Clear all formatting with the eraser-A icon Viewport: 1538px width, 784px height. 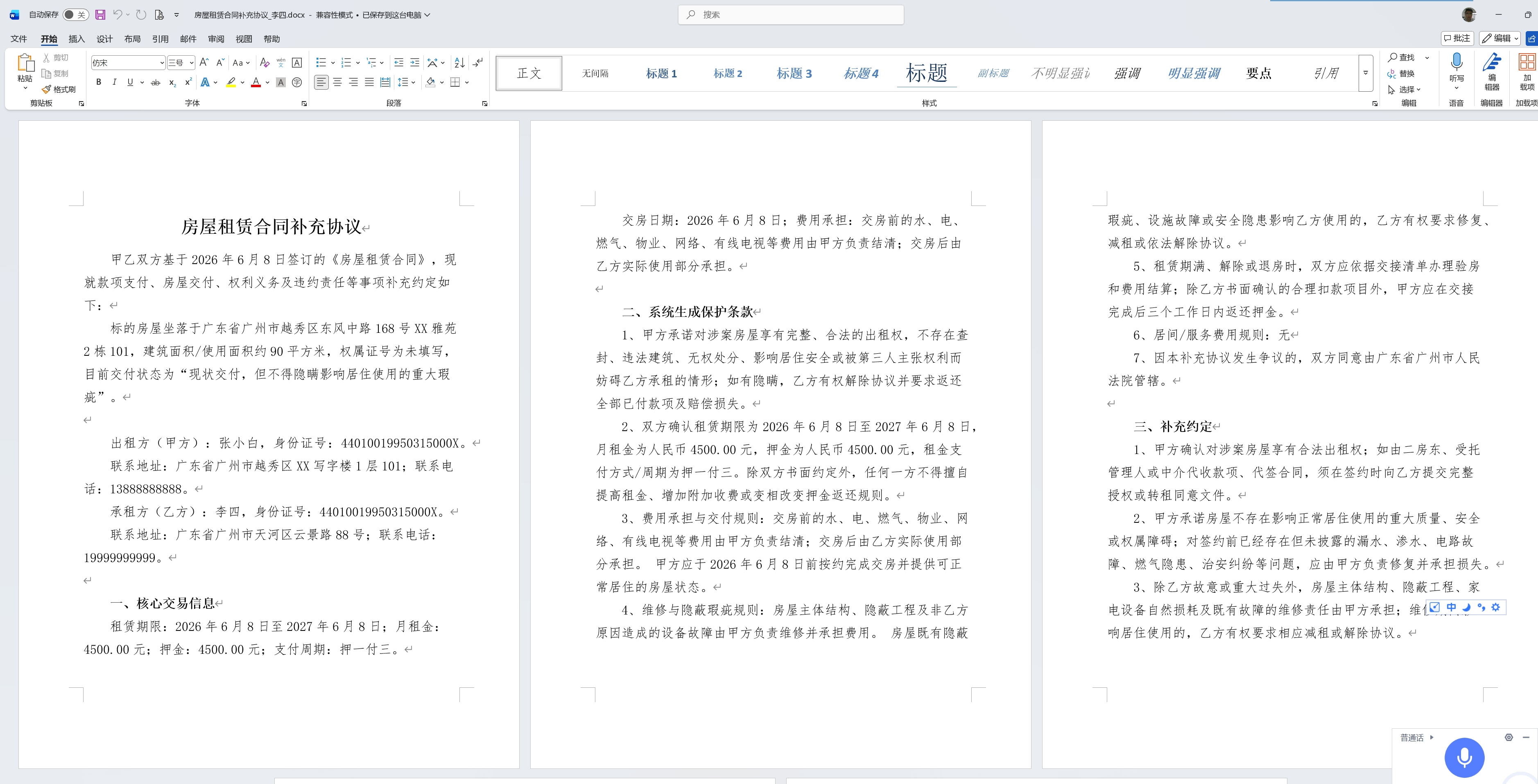(x=265, y=63)
